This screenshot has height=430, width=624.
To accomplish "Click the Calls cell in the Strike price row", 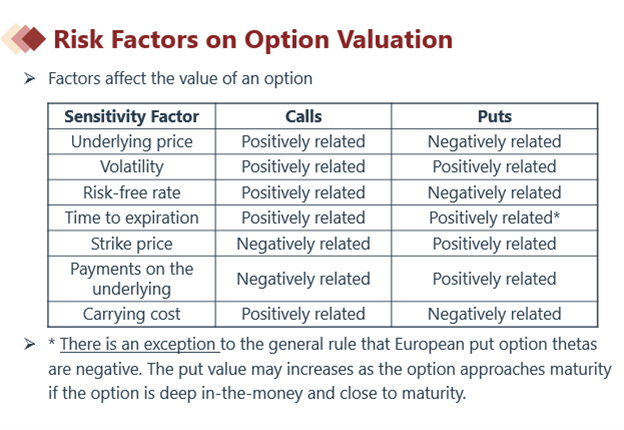I will [x=303, y=243].
